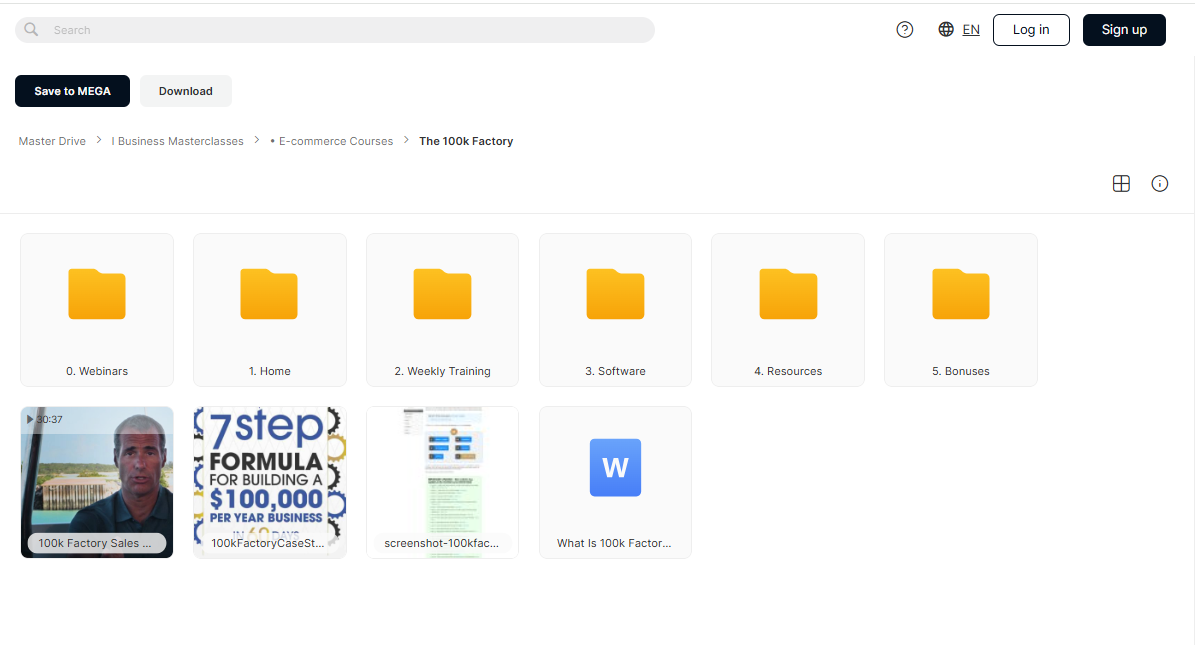Click the 4. Resources folder label
This screenshot has width=1195, height=645.
(x=788, y=371)
